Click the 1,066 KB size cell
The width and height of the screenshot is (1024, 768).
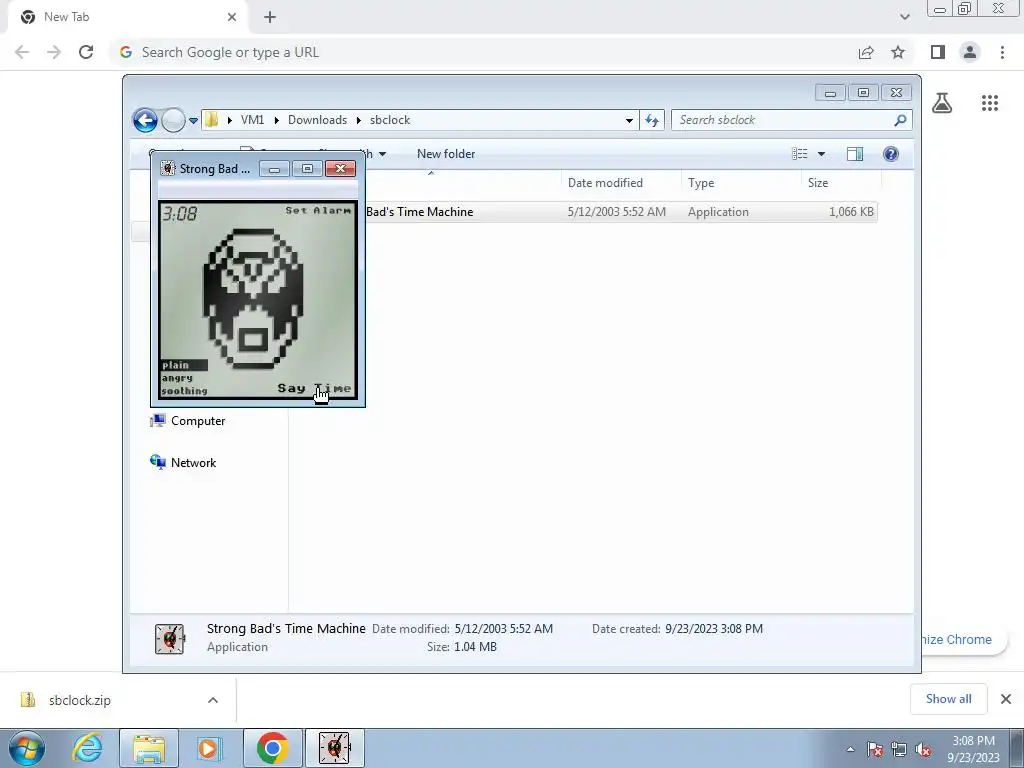point(851,212)
